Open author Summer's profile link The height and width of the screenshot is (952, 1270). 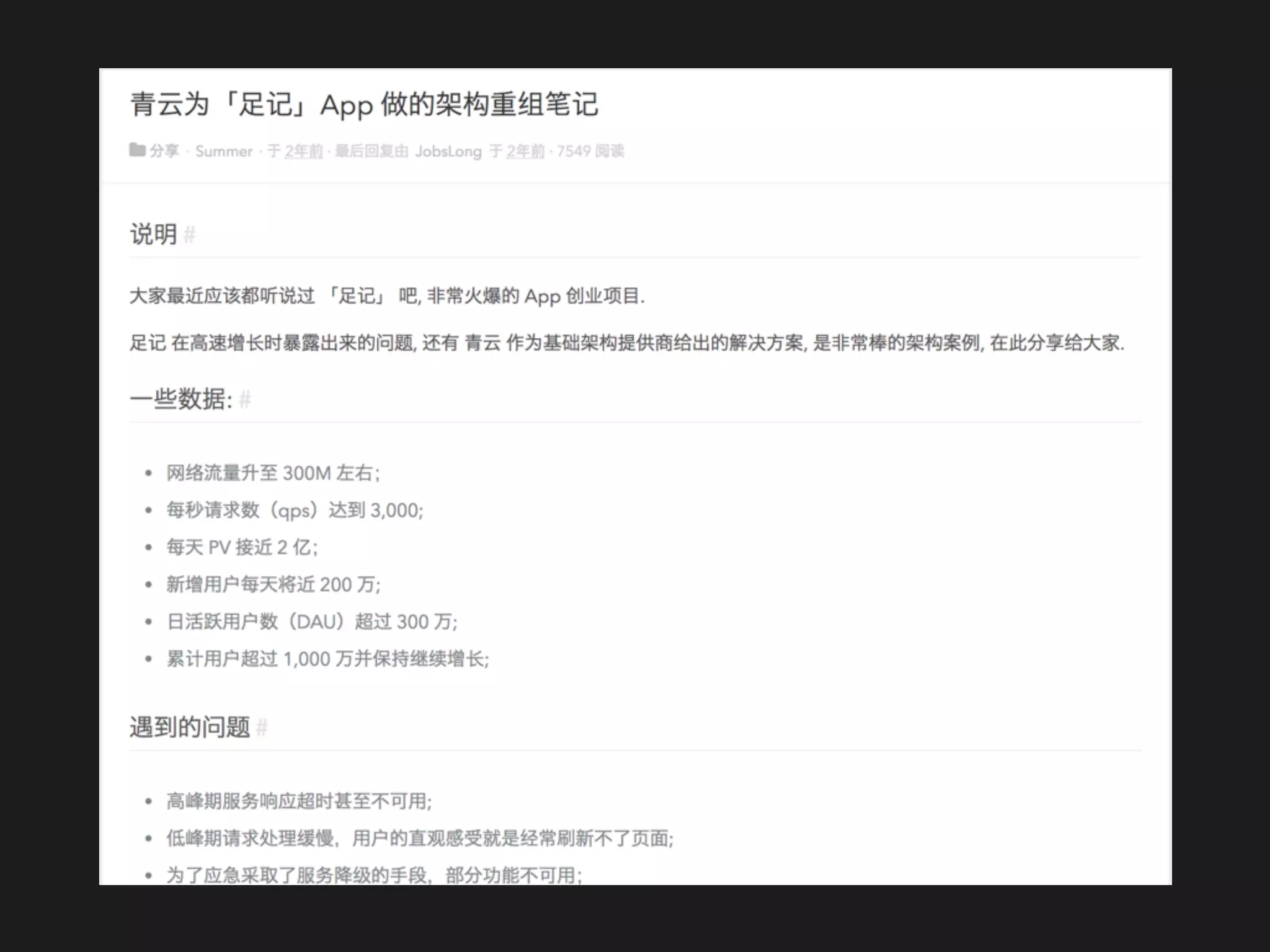point(224,151)
